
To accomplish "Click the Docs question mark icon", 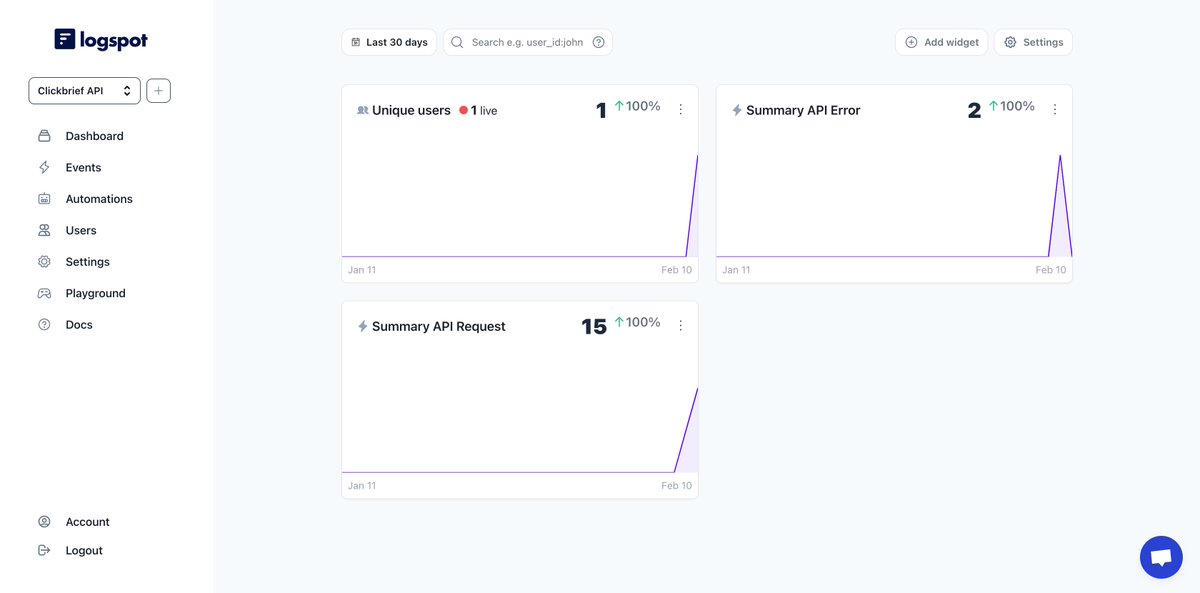I will pos(44,325).
